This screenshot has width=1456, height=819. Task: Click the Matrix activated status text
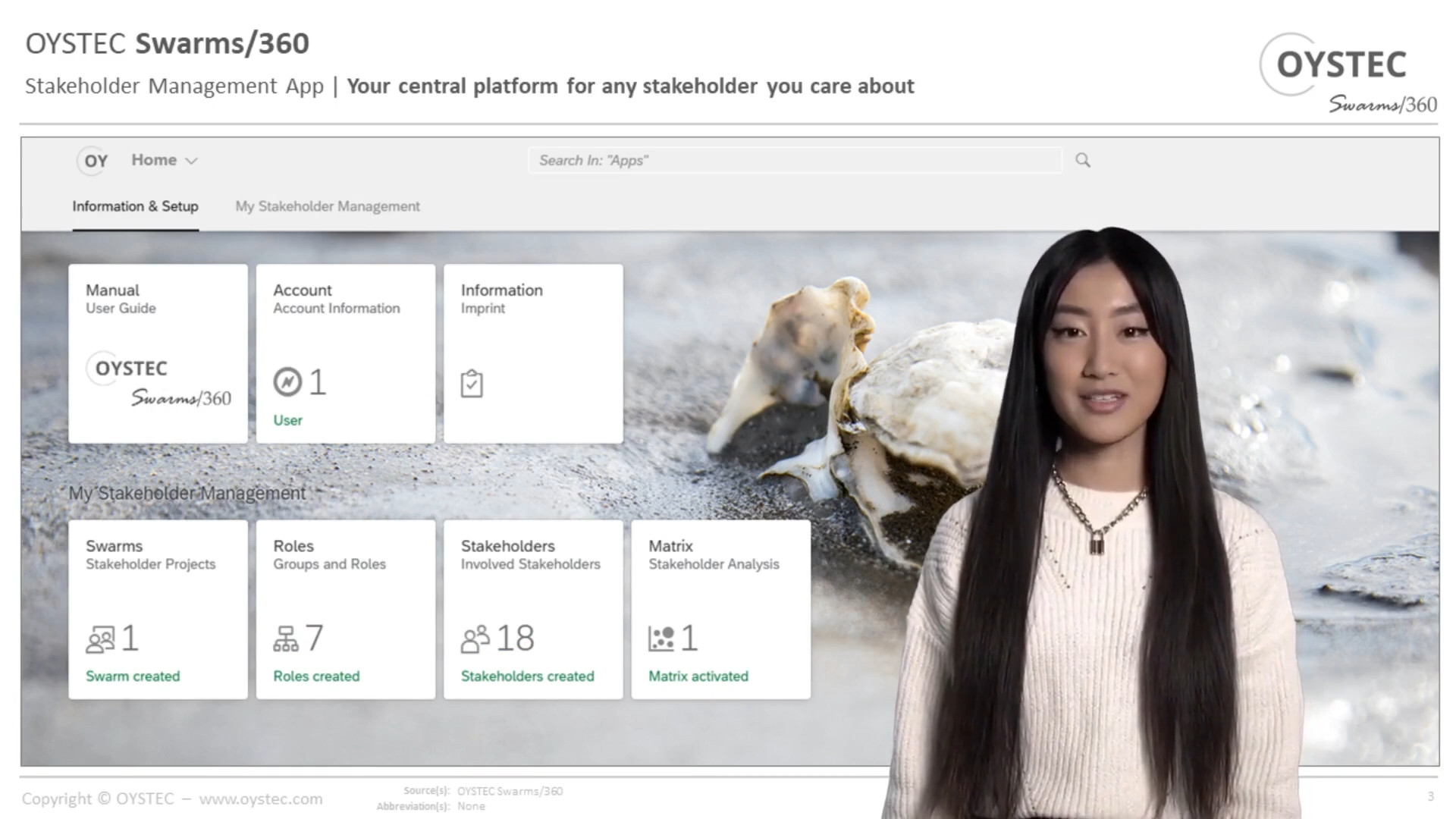pyautogui.click(x=698, y=676)
